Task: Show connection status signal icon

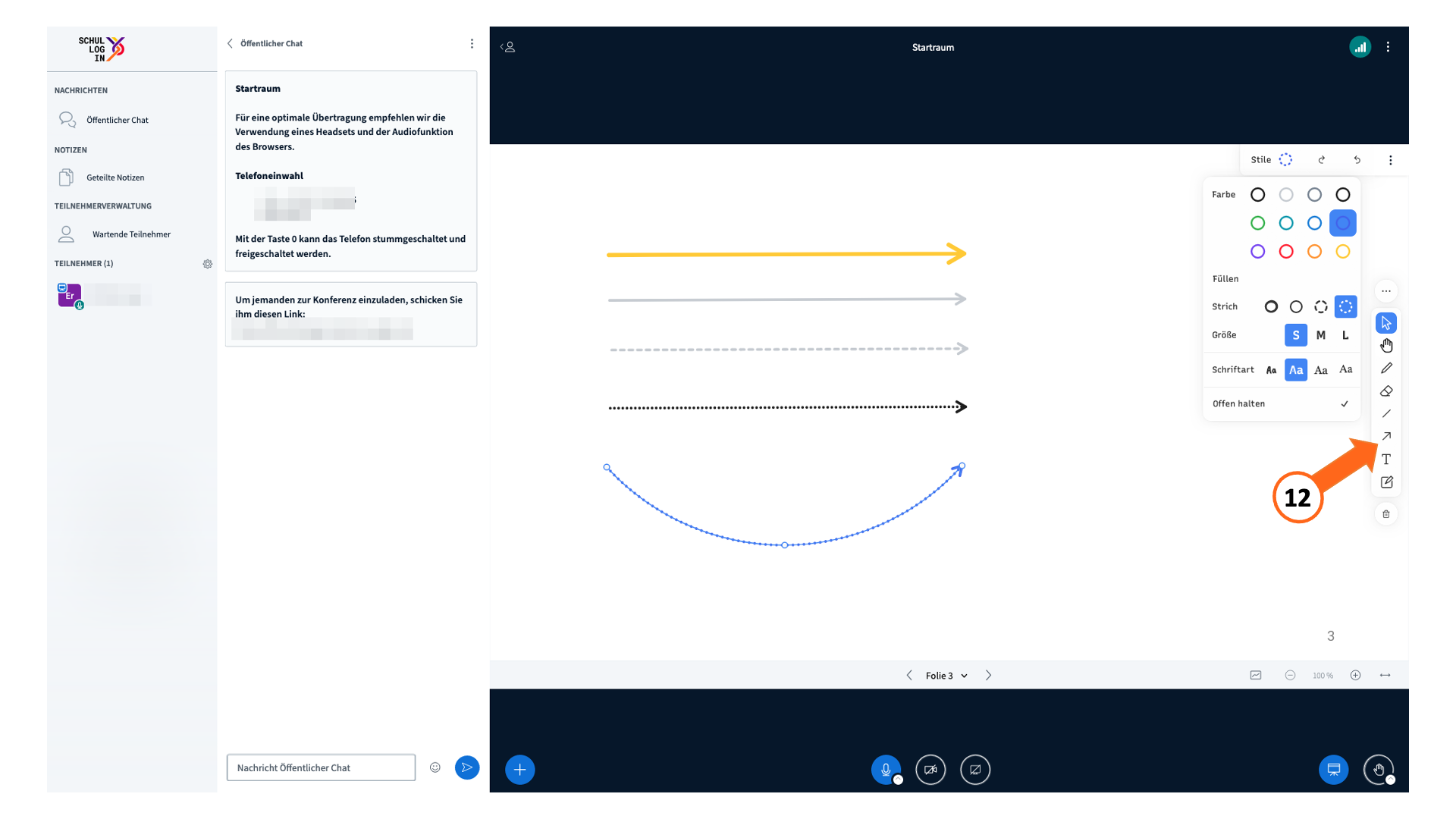Action: click(x=1360, y=47)
